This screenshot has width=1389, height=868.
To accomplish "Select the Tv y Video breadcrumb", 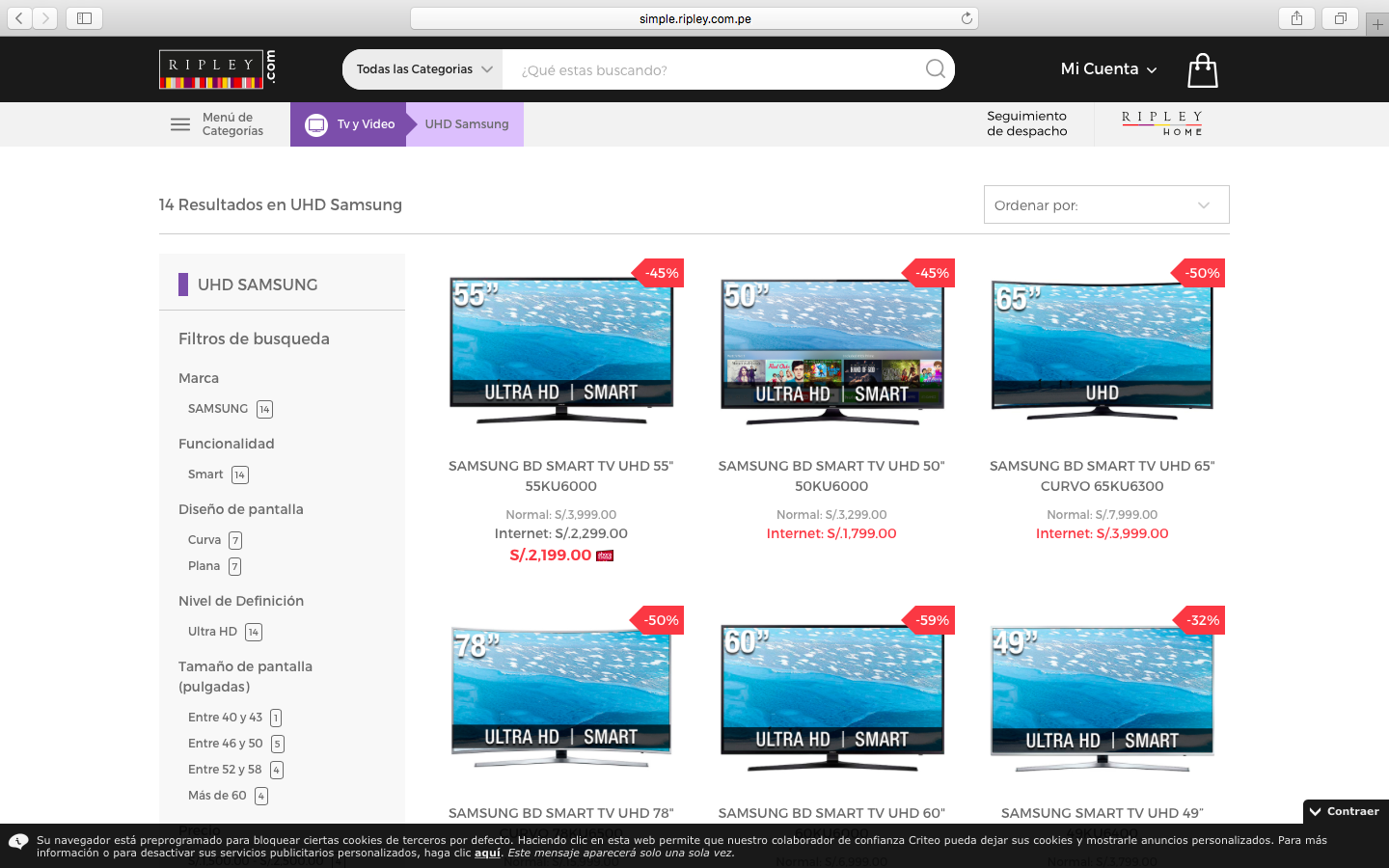I will coord(348,124).
